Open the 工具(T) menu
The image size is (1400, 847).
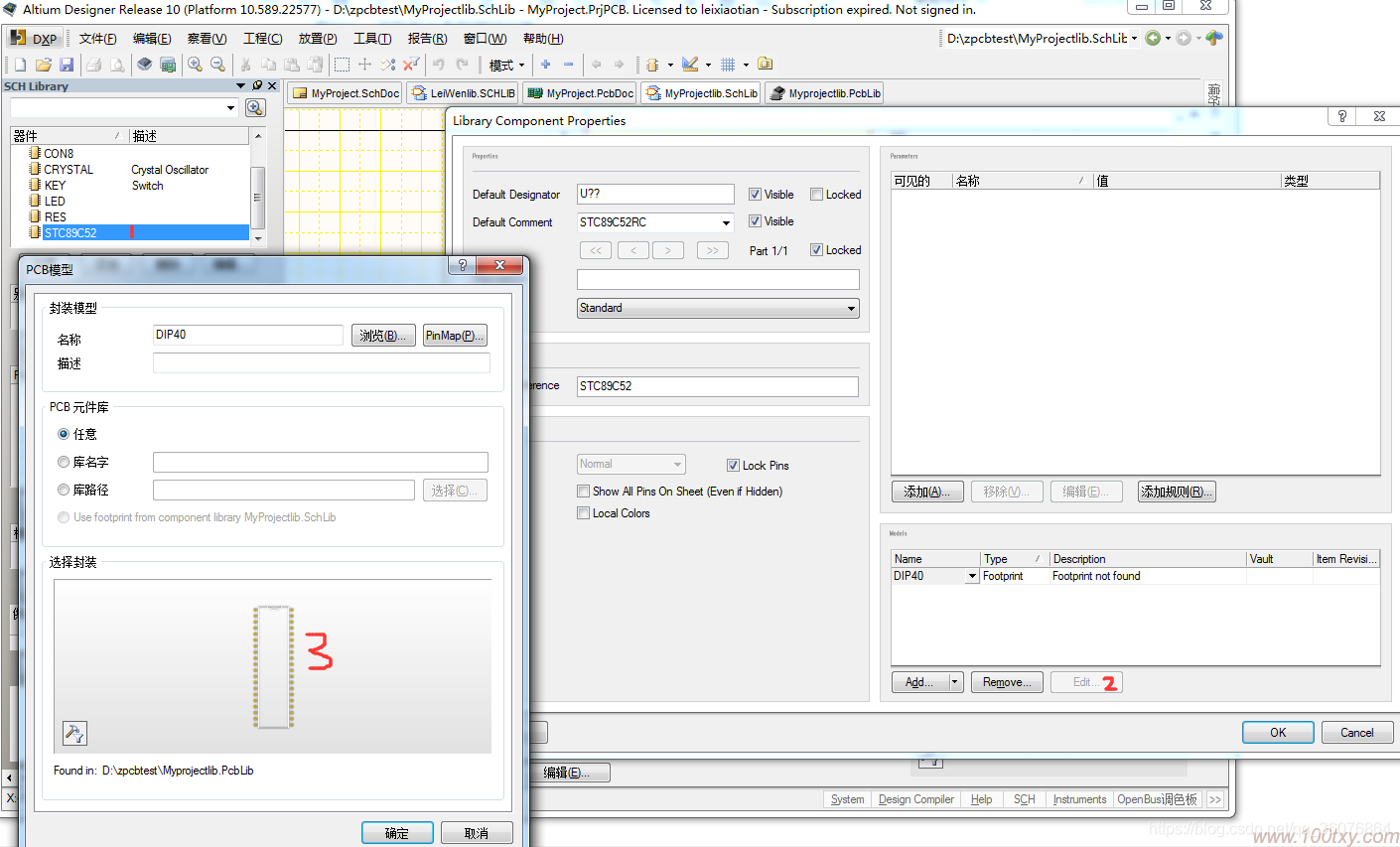pos(372,39)
